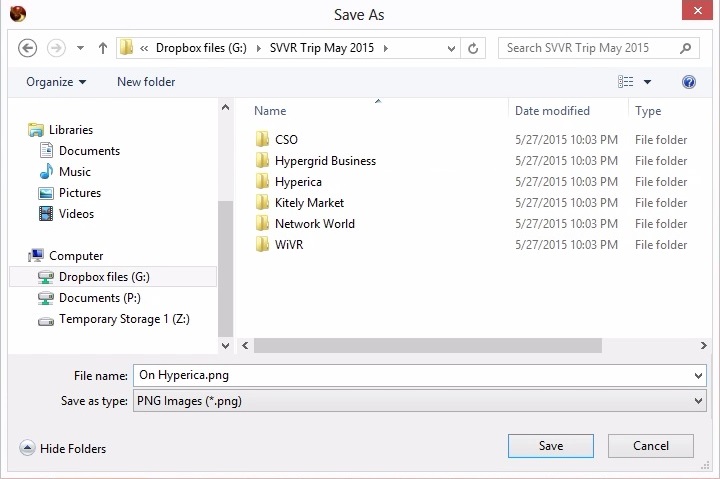Click the navigation pane vertical scrollbar thumb
The width and height of the screenshot is (720, 479).
(x=225, y=269)
